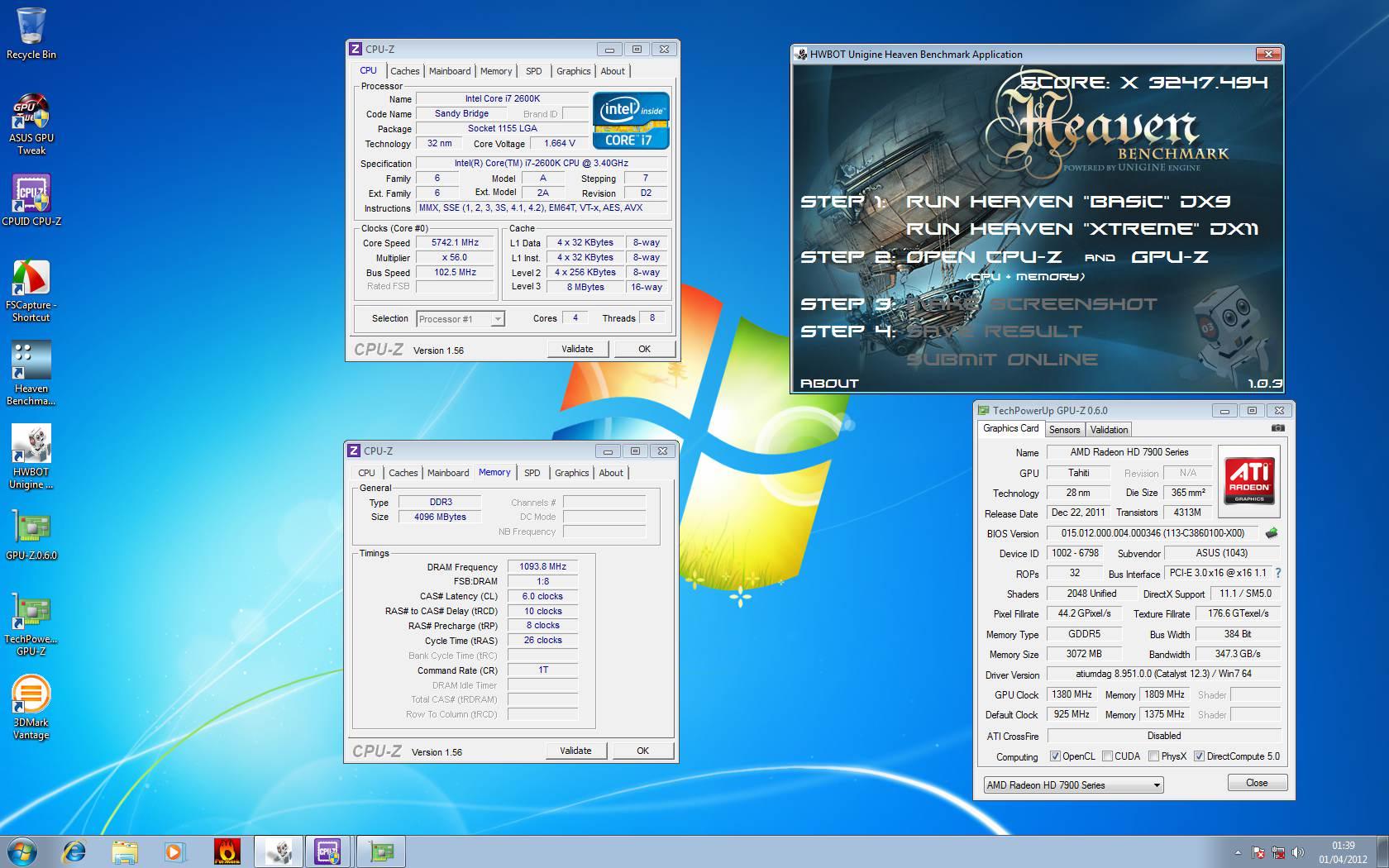Select HWBOT Unigine desktop icon
The image size is (1389, 868).
coord(31,457)
